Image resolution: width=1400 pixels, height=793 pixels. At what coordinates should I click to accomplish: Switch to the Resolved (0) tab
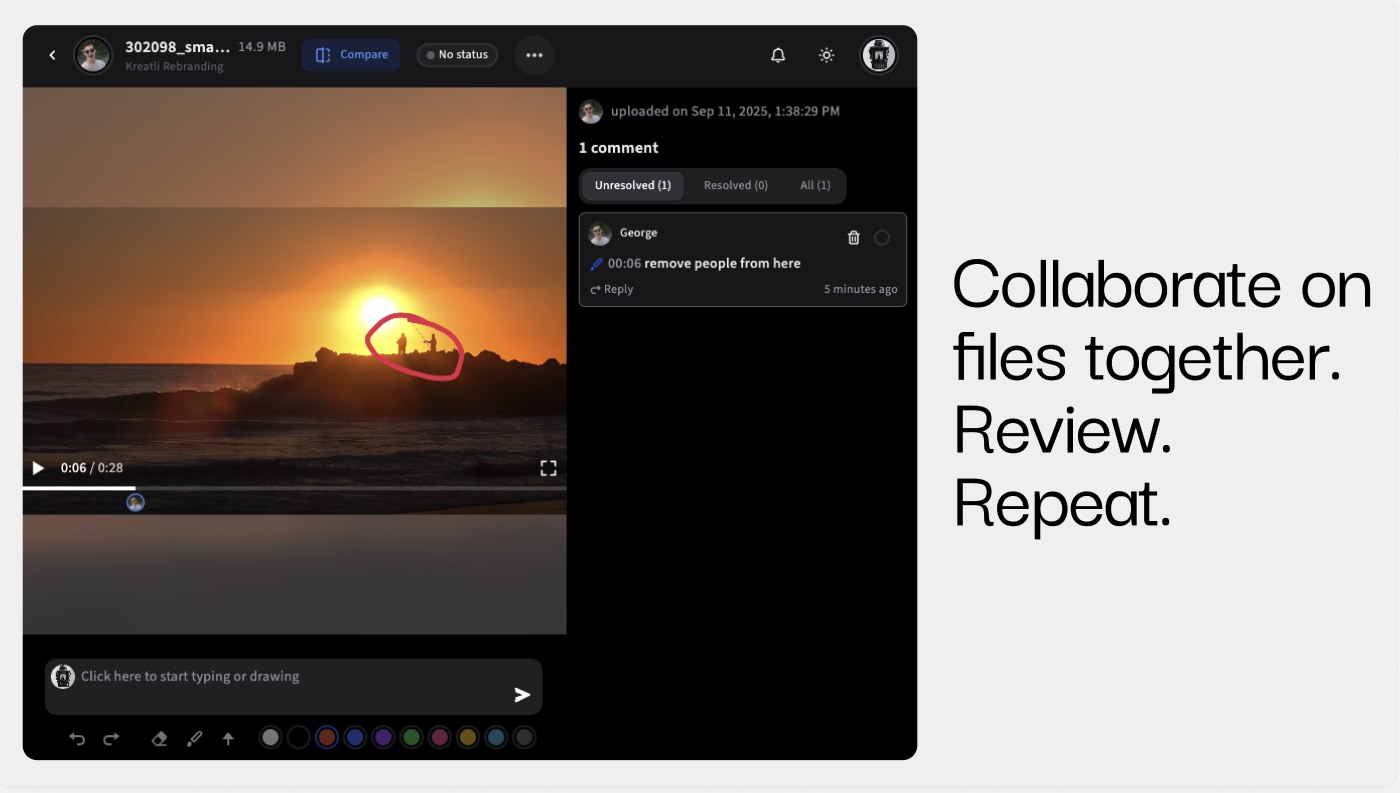[x=735, y=185]
